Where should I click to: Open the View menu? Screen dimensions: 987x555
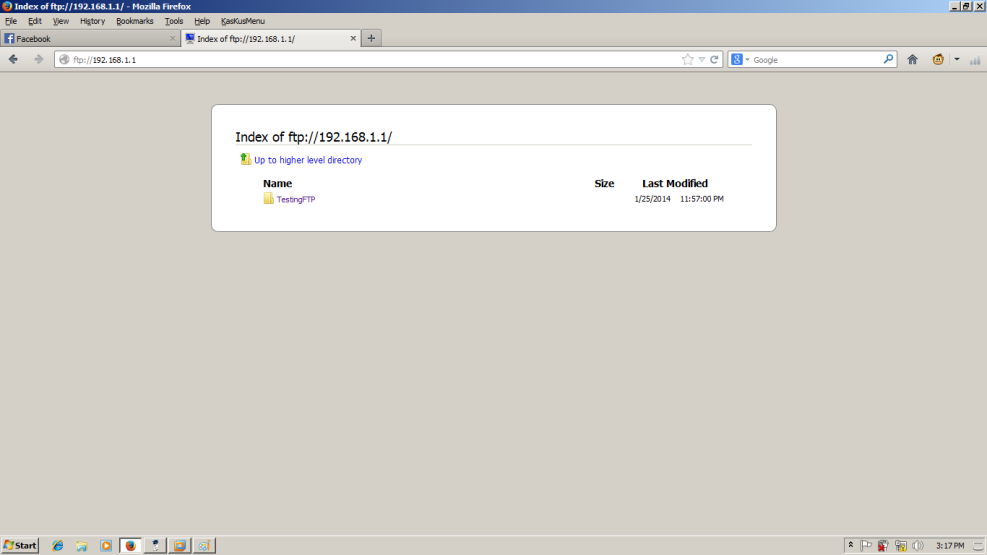[60, 21]
